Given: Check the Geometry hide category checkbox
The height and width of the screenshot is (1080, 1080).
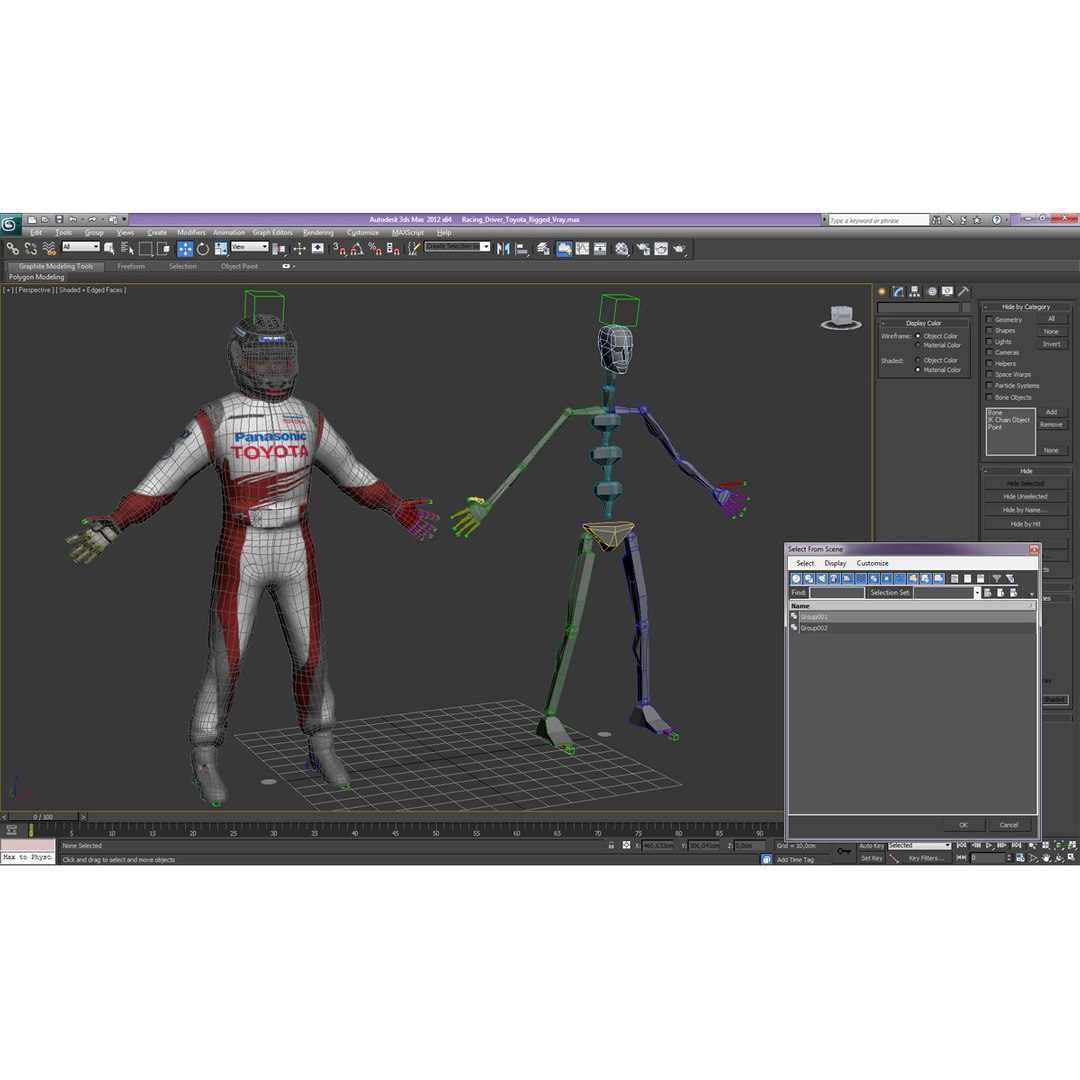Looking at the screenshot, I should click(x=989, y=320).
